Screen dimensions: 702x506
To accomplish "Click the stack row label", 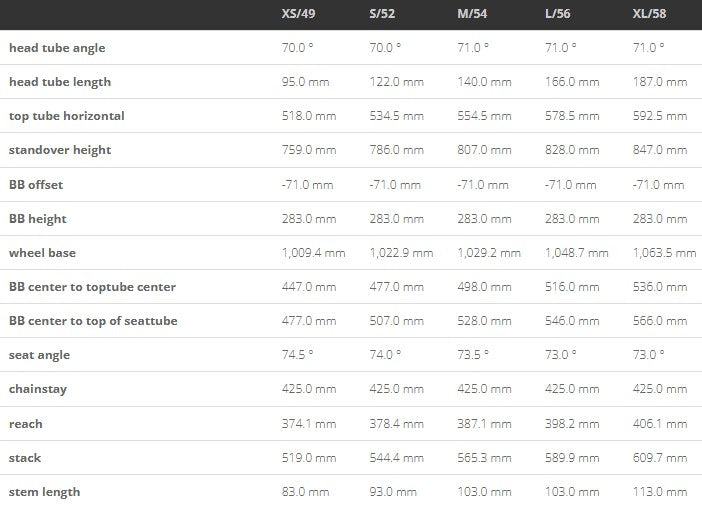I will (25, 458).
